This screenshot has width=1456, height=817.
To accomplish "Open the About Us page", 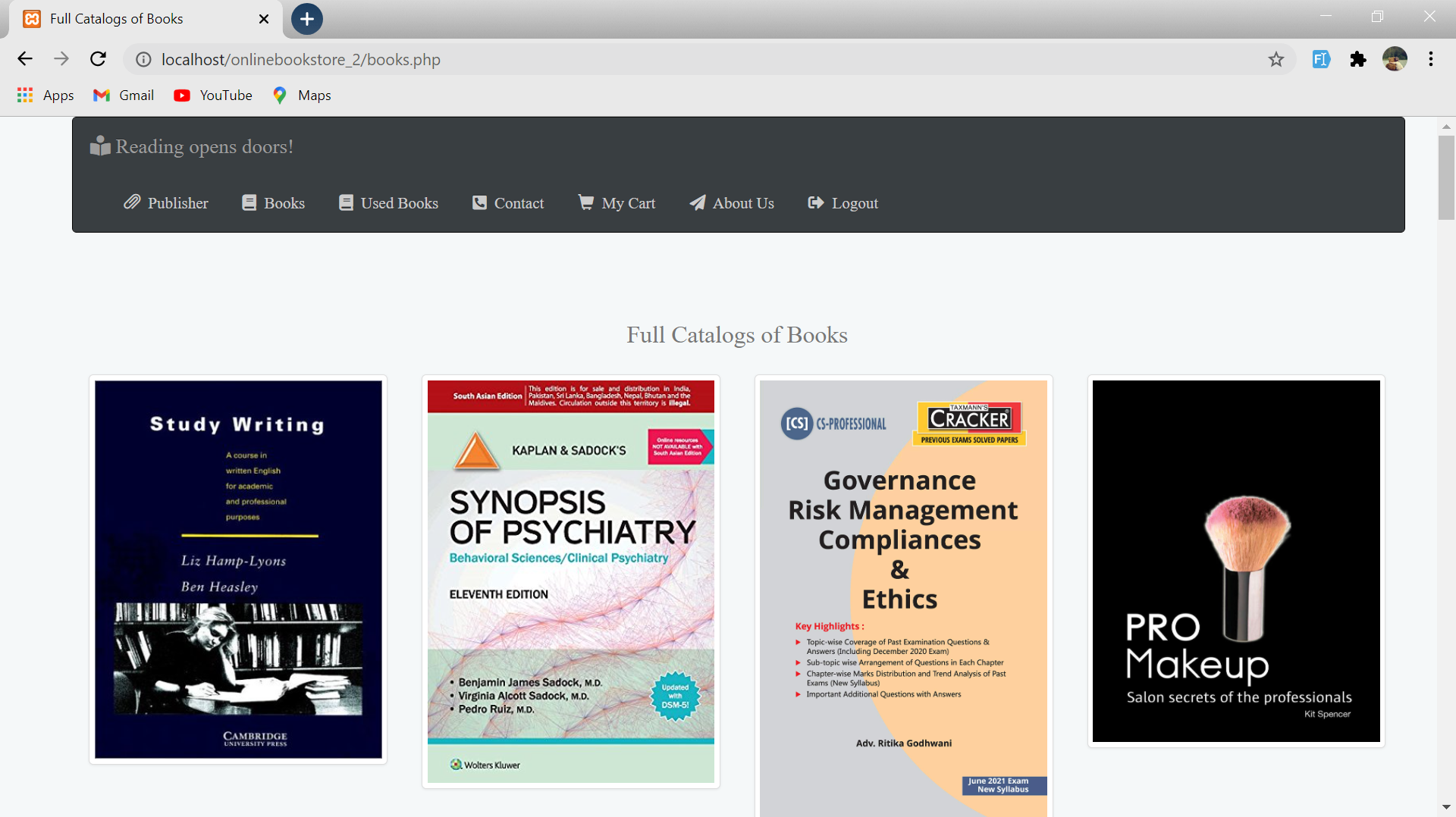I will (x=732, y=203).
